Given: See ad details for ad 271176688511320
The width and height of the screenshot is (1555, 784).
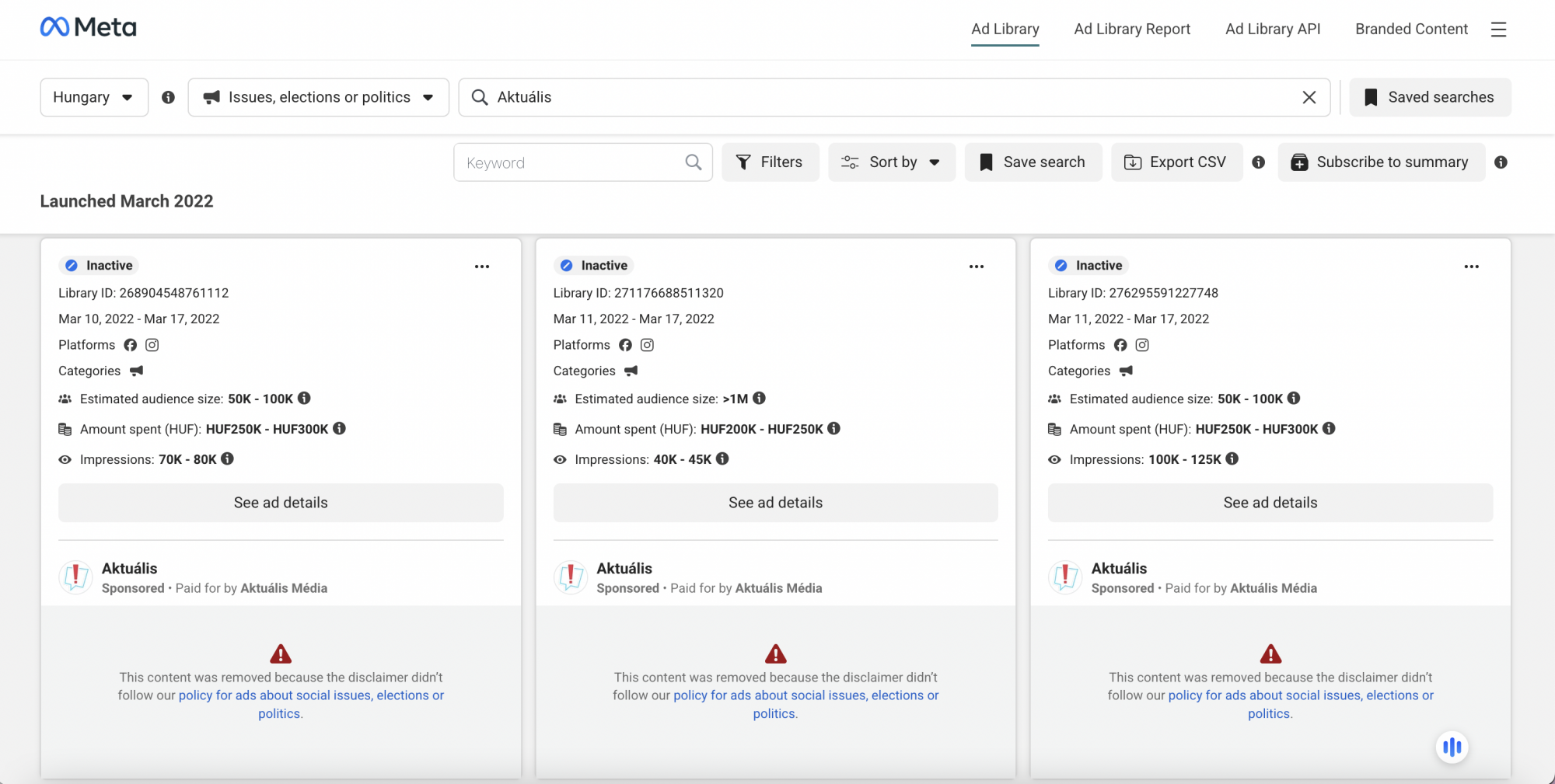Looking at the screenshot, I should (x=776, y=503).
